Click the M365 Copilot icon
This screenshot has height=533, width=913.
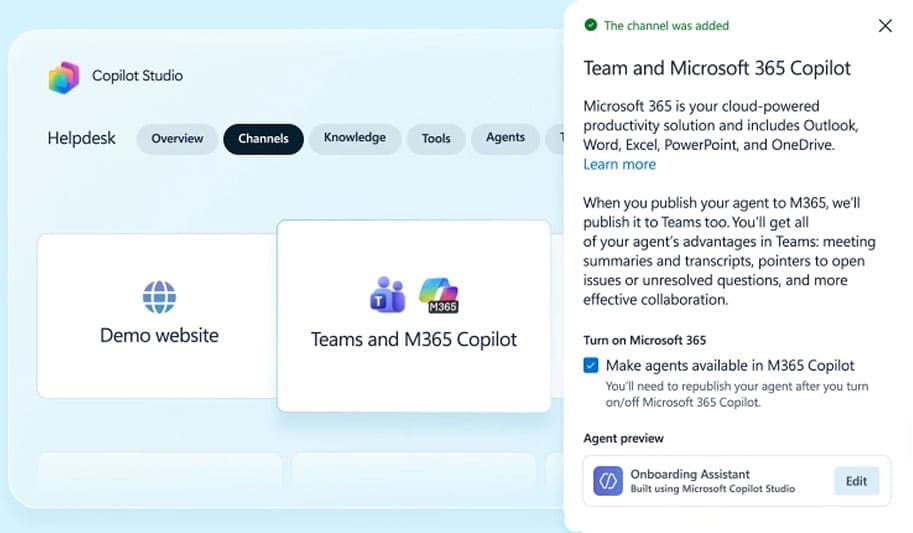439,295
